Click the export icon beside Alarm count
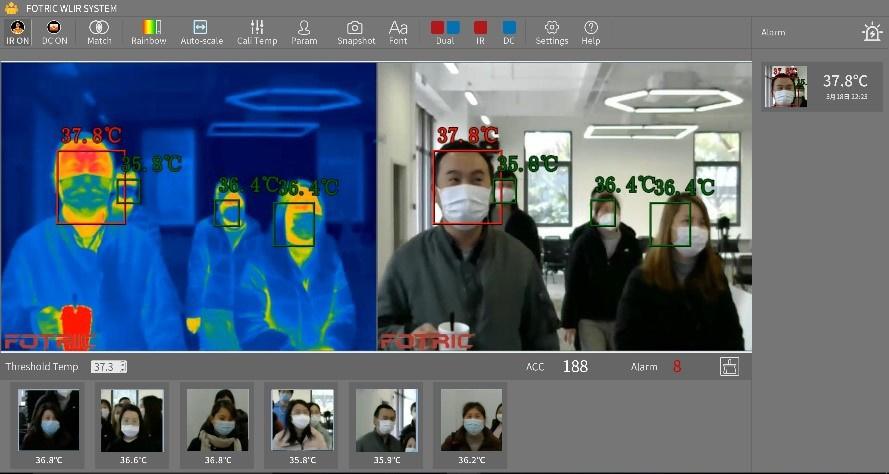 729,367
